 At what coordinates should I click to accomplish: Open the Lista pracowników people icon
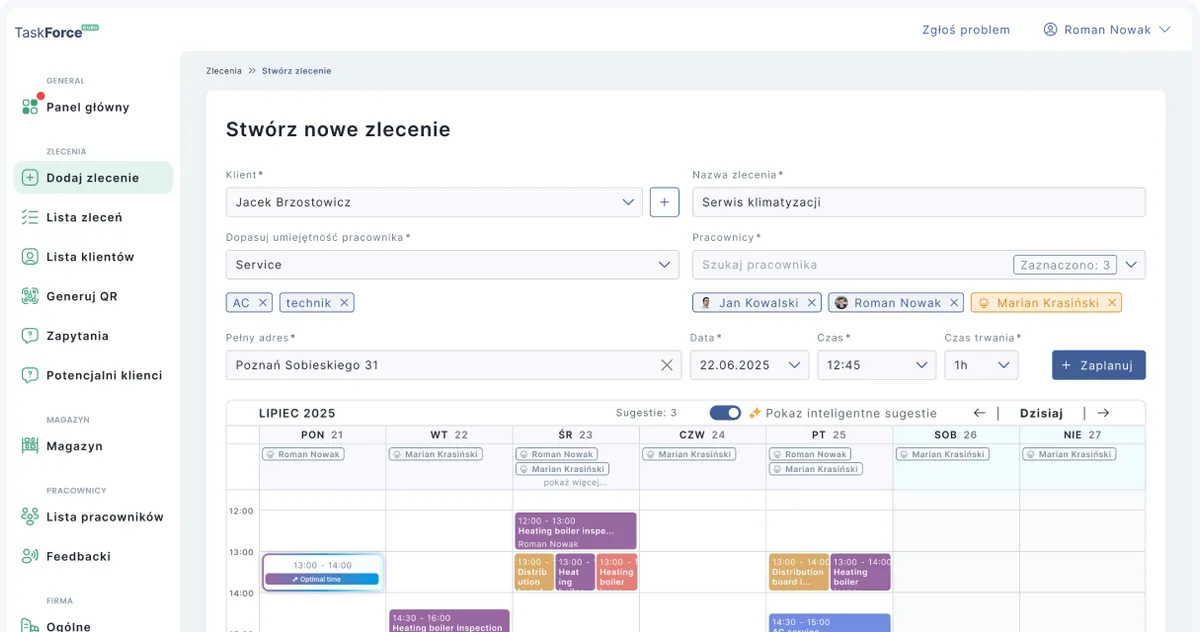tap(30, 516)
